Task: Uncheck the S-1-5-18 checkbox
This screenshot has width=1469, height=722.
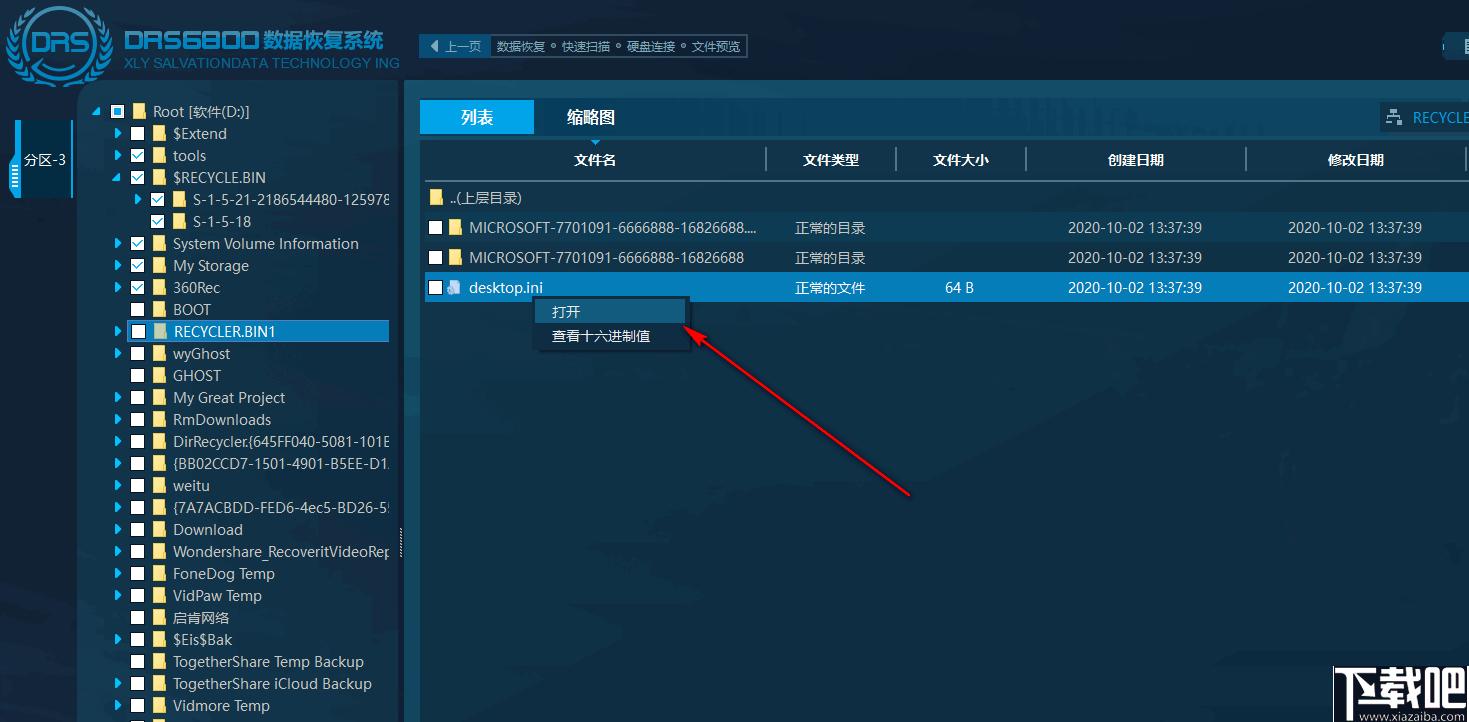Action: pos(158,222)
